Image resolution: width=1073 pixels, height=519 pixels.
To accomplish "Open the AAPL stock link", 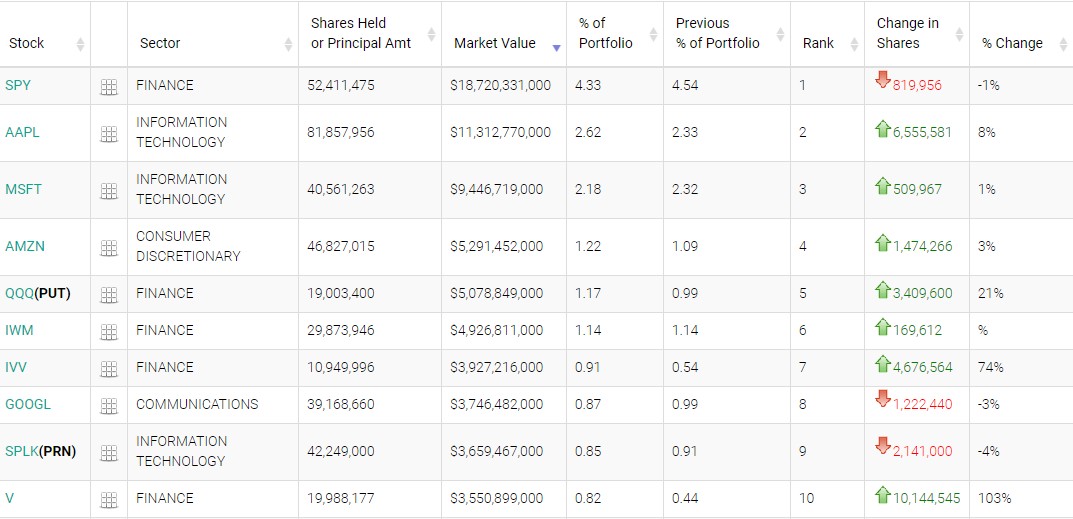I will coord(22,132).
